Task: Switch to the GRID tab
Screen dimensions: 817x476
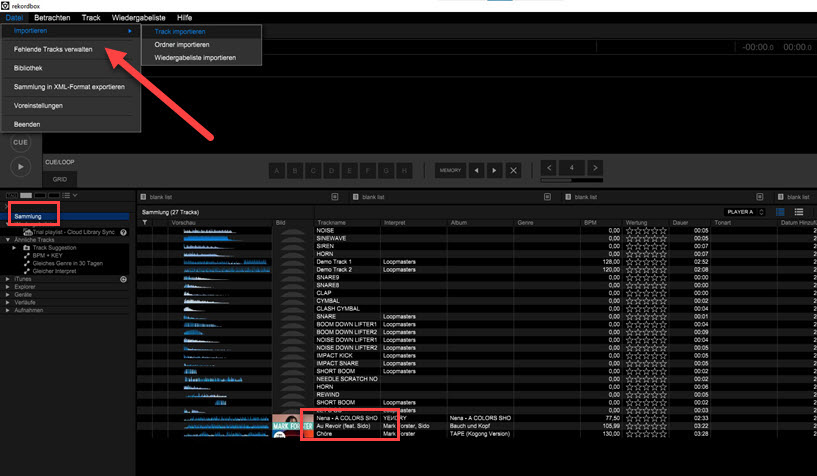Action: coord(59,179)
